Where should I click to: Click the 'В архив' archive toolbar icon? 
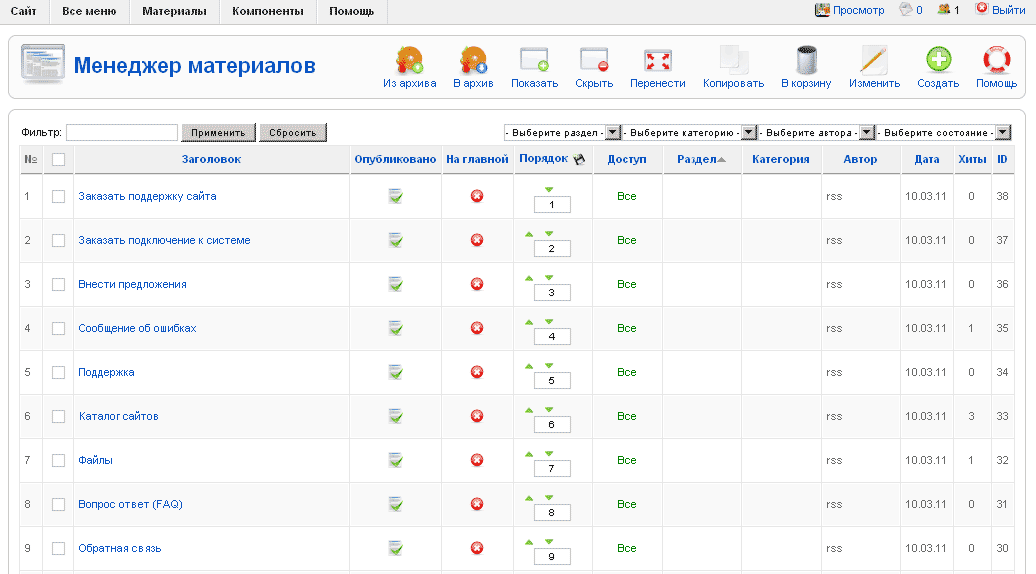(472, 61)
